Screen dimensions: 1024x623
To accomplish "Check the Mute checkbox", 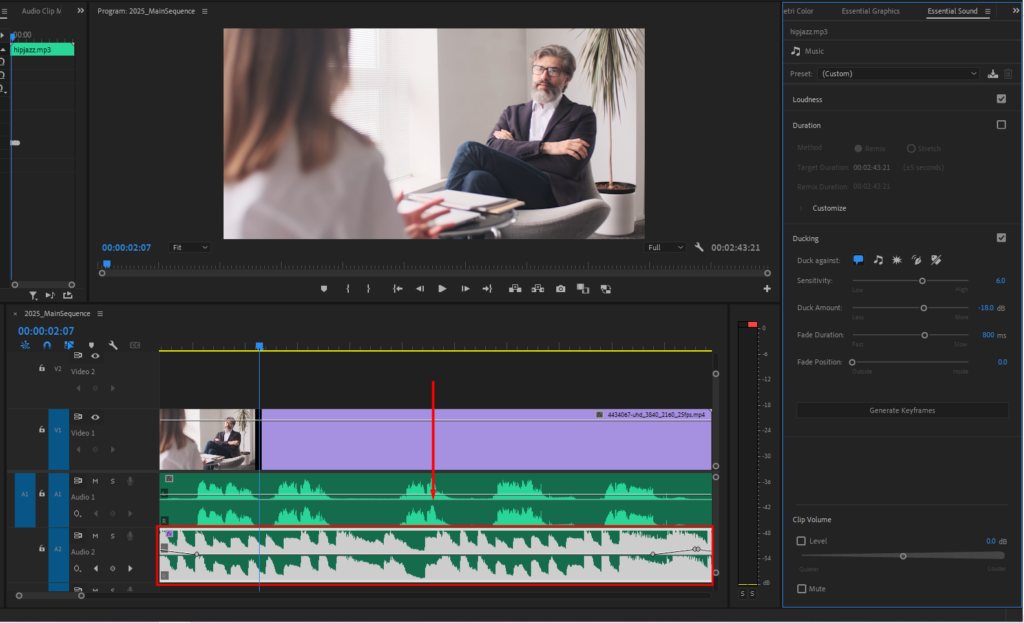I will point(801,589).
